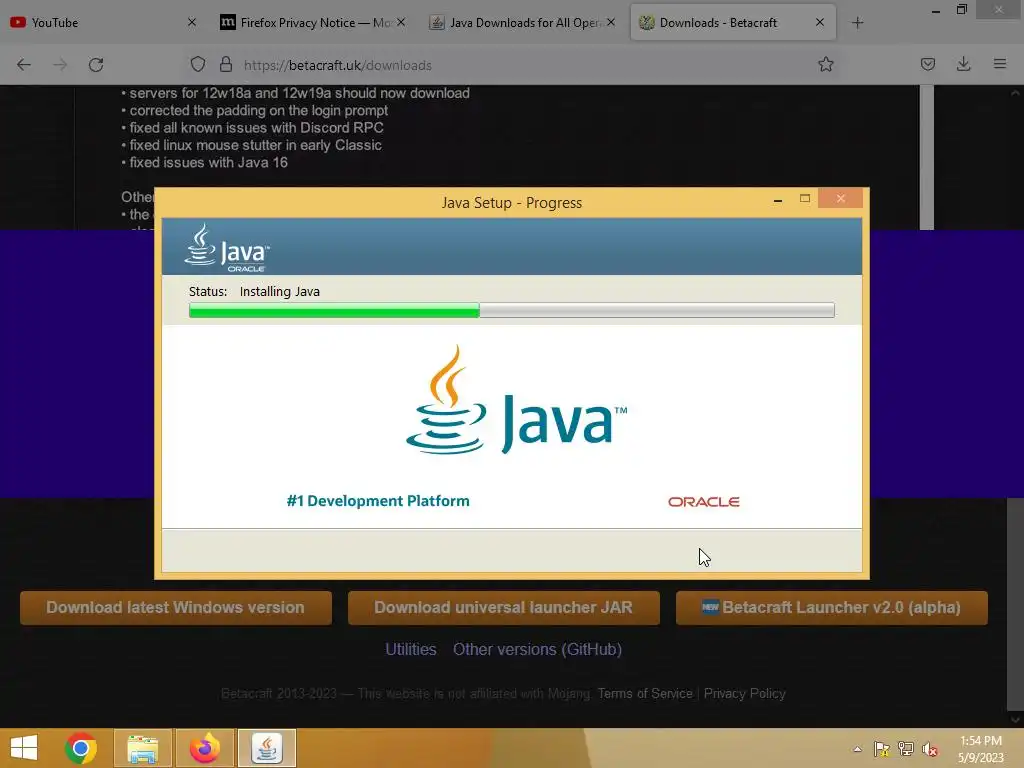This screenshot has height=768, width=1024.
Task: Minimize the Java Setup window
Action: click(x=778, y=200)
